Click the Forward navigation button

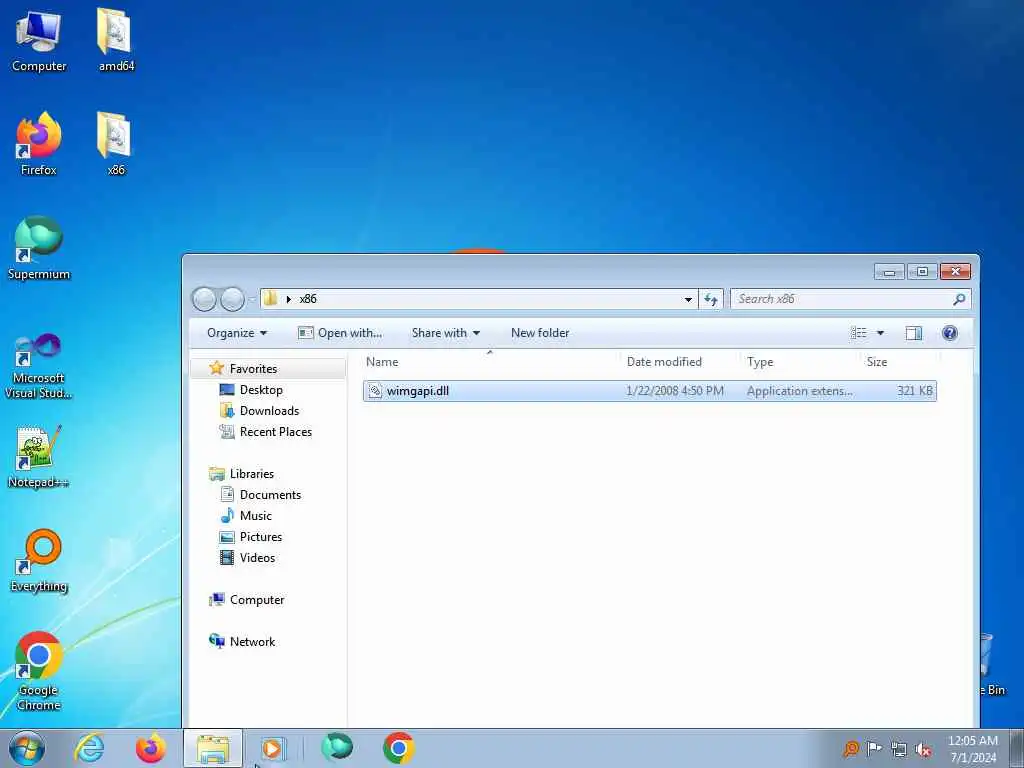click(x=232, y=299)
